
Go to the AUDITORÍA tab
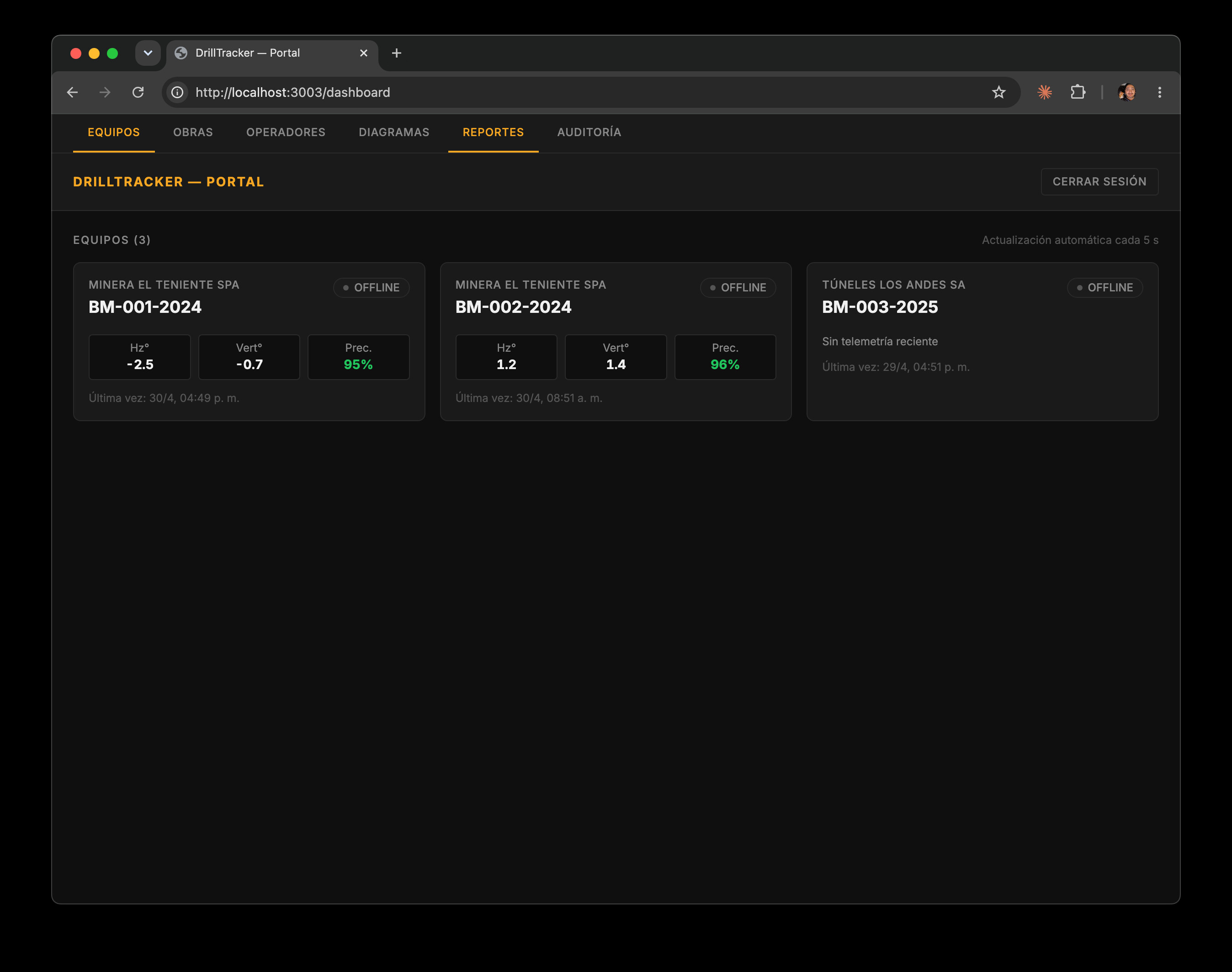tap(589, 132)
